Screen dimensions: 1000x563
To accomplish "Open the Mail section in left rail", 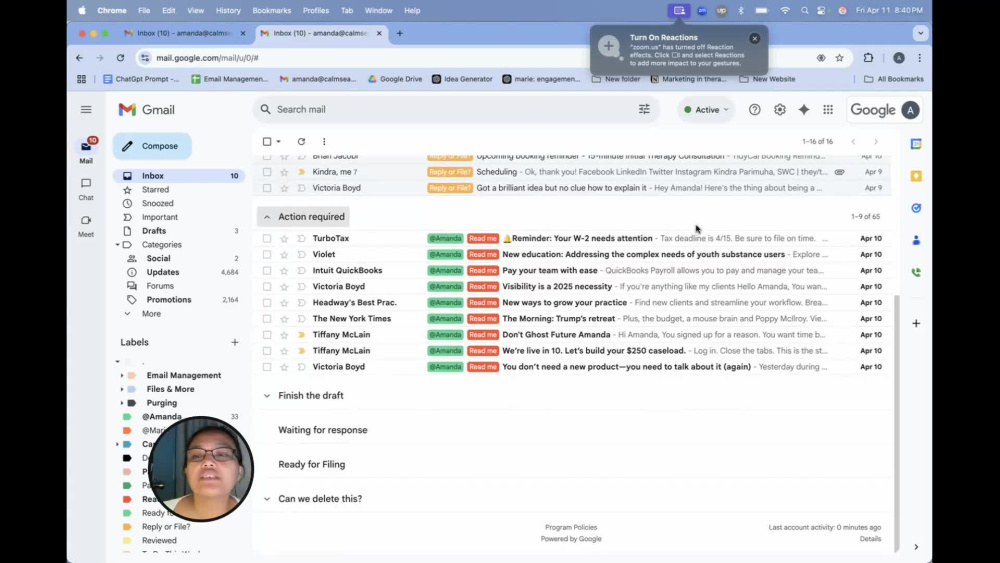I will [x=86, y=150].
